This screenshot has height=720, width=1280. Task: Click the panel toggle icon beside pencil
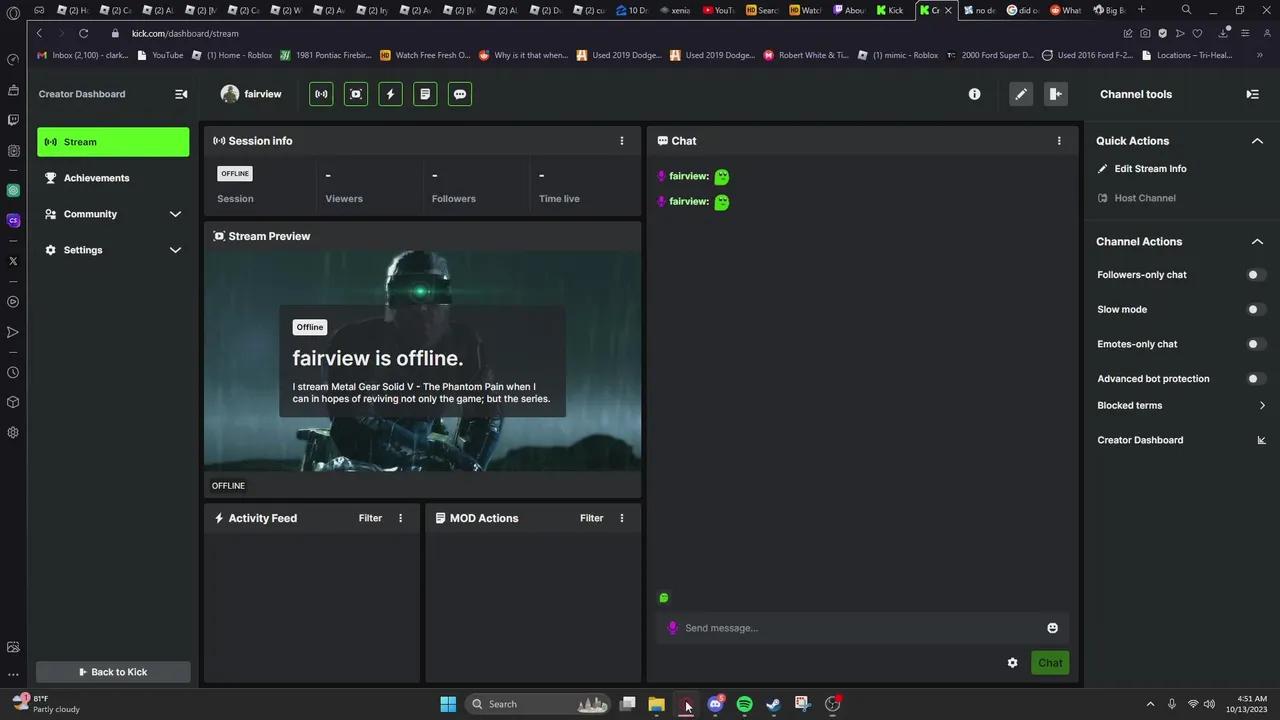point(1055,94)
